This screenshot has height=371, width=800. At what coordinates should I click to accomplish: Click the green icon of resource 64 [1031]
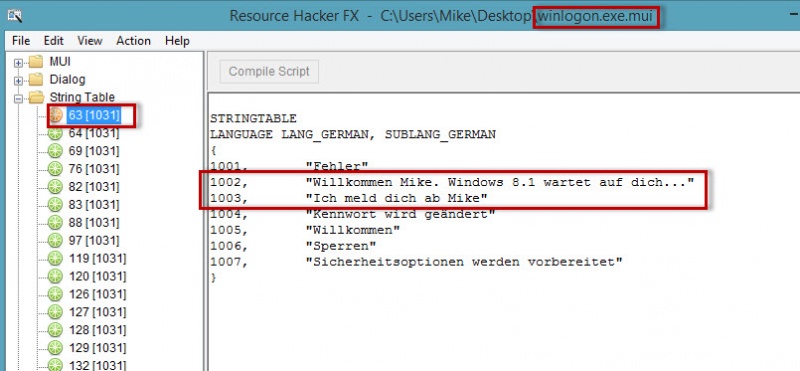56,133
